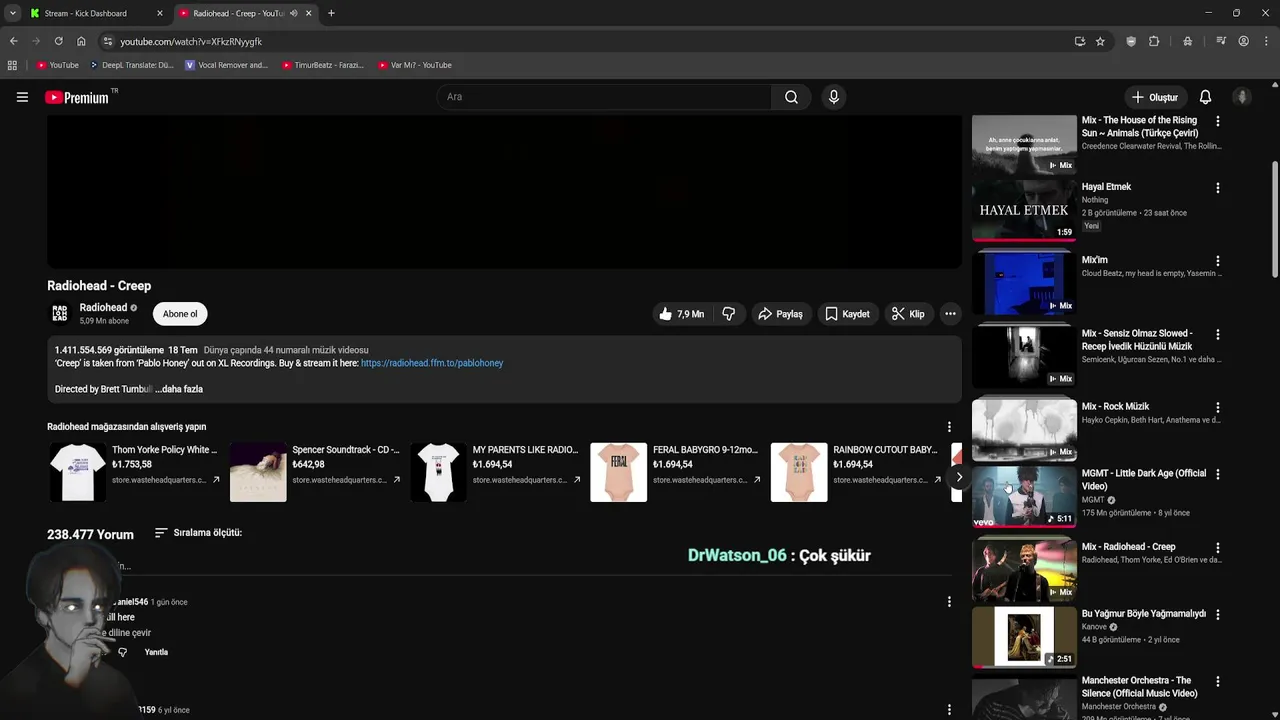This screenshot has width=1280, height=720.
Task: Mute the Radiohead tab via speaker icon
Action: point(294,13)
